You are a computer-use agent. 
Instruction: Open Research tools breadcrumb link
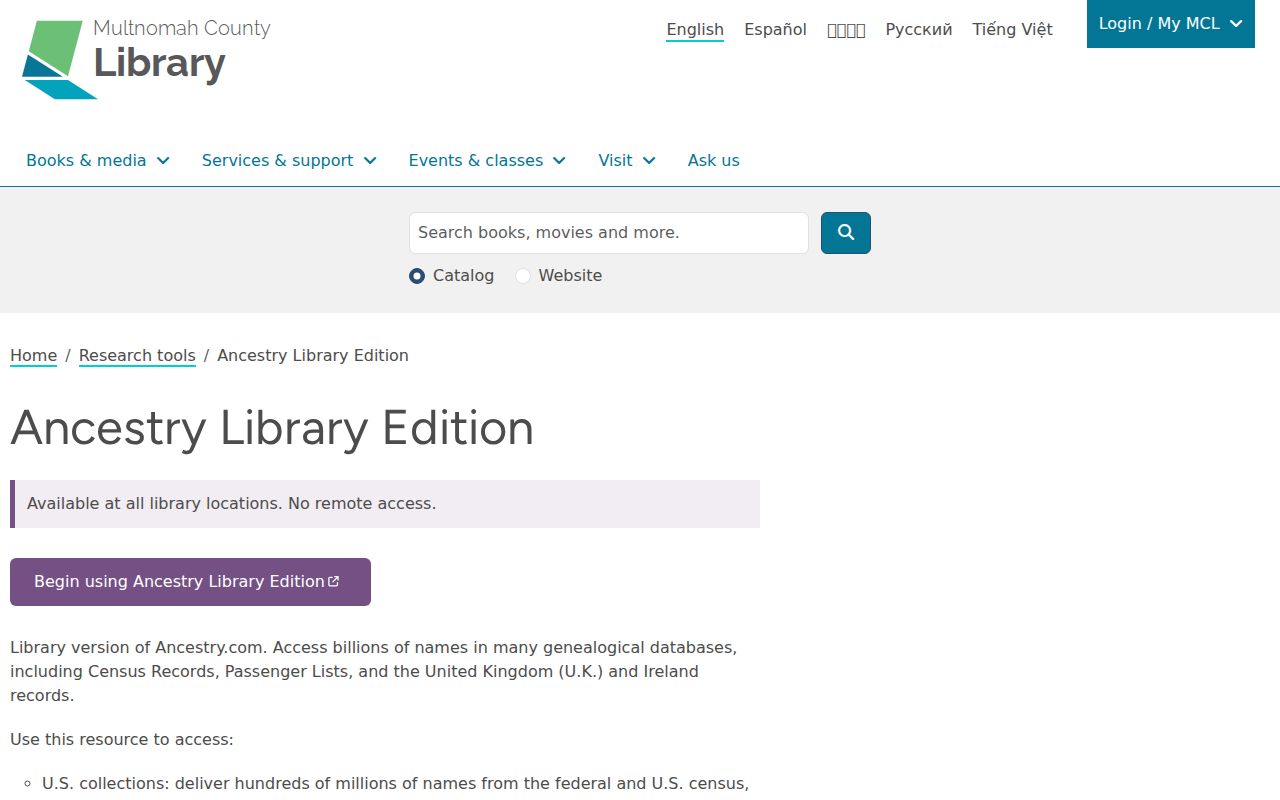[137, 356]
